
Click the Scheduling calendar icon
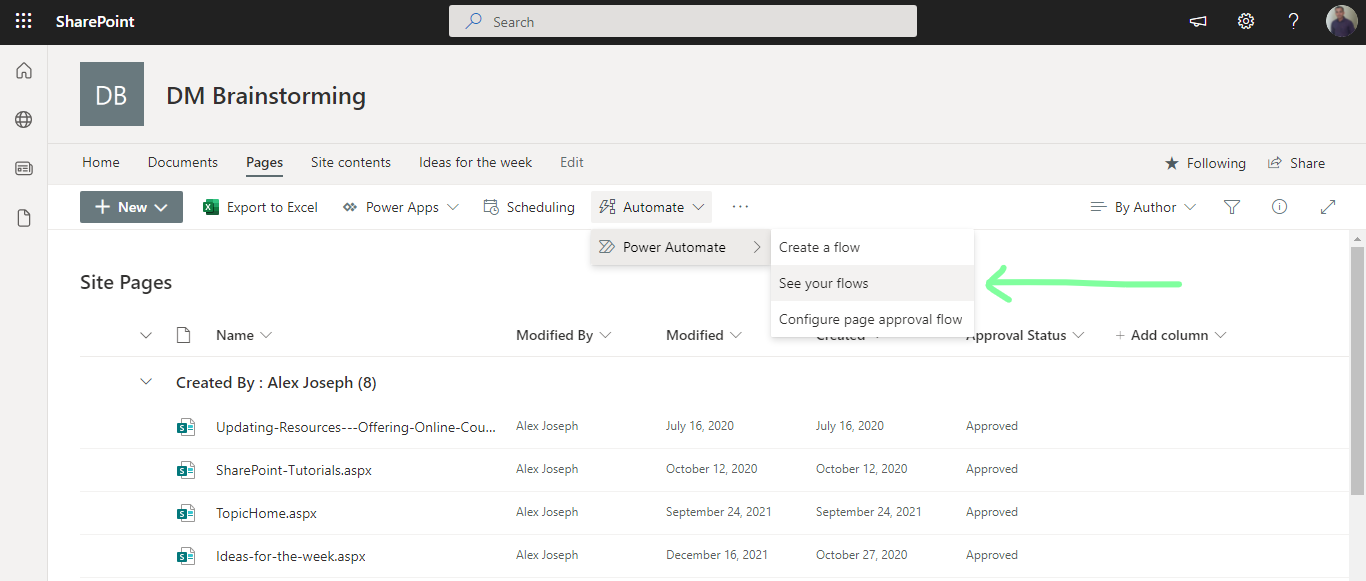point(491,207)
